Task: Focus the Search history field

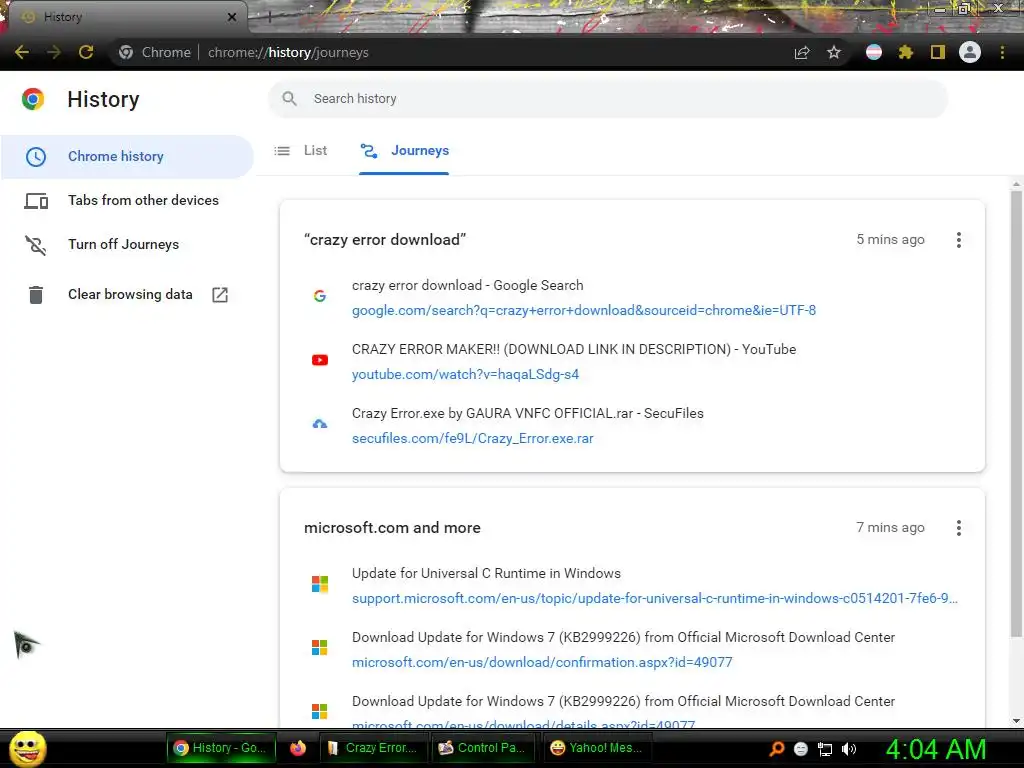Action: 608,99
